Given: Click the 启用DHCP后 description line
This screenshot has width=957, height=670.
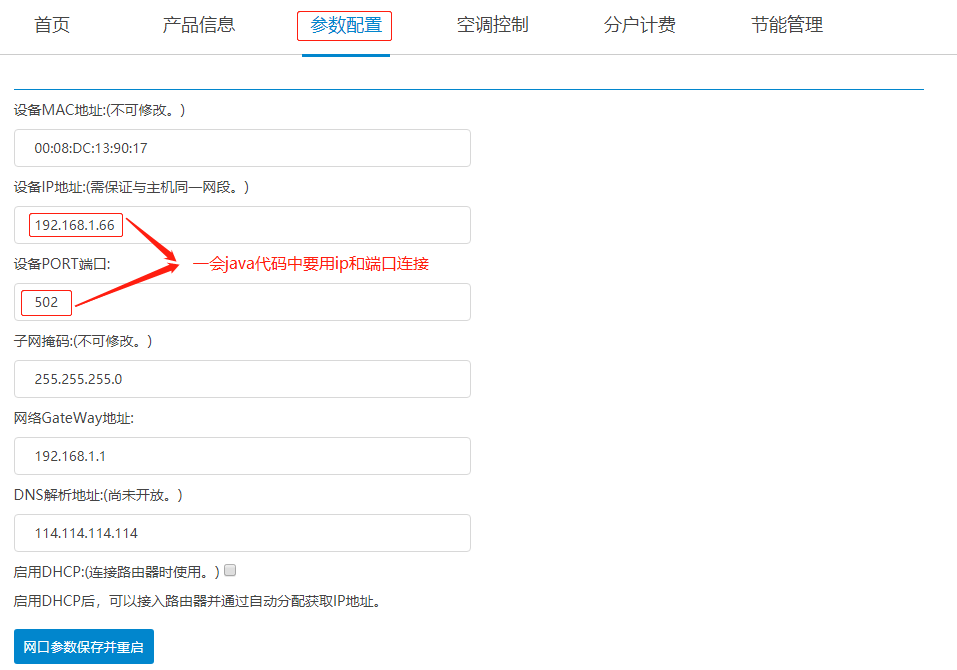Looking at the screenshot, I should pyautogui.click(x=199, y=601).
